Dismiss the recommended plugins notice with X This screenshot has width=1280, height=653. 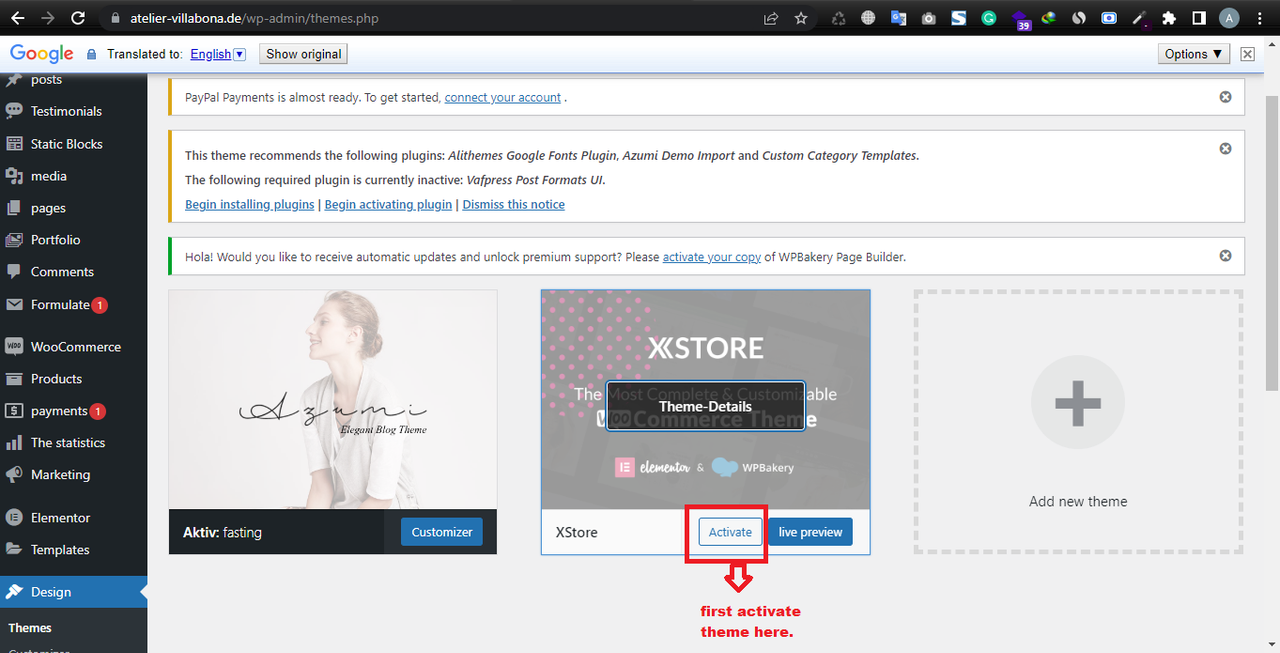pos(1225,148)
